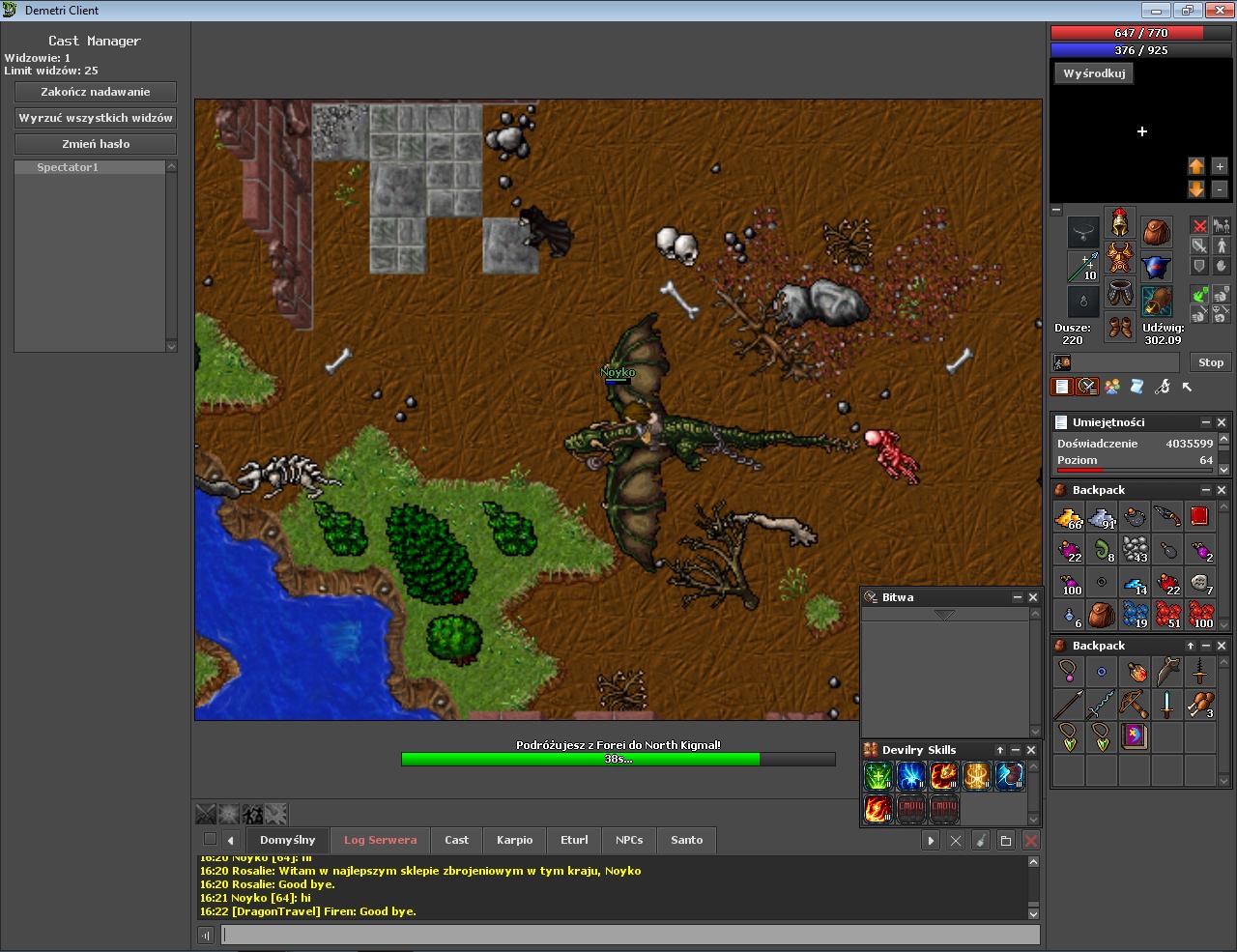Switch to Log Serwera tab

coord(381,840)
